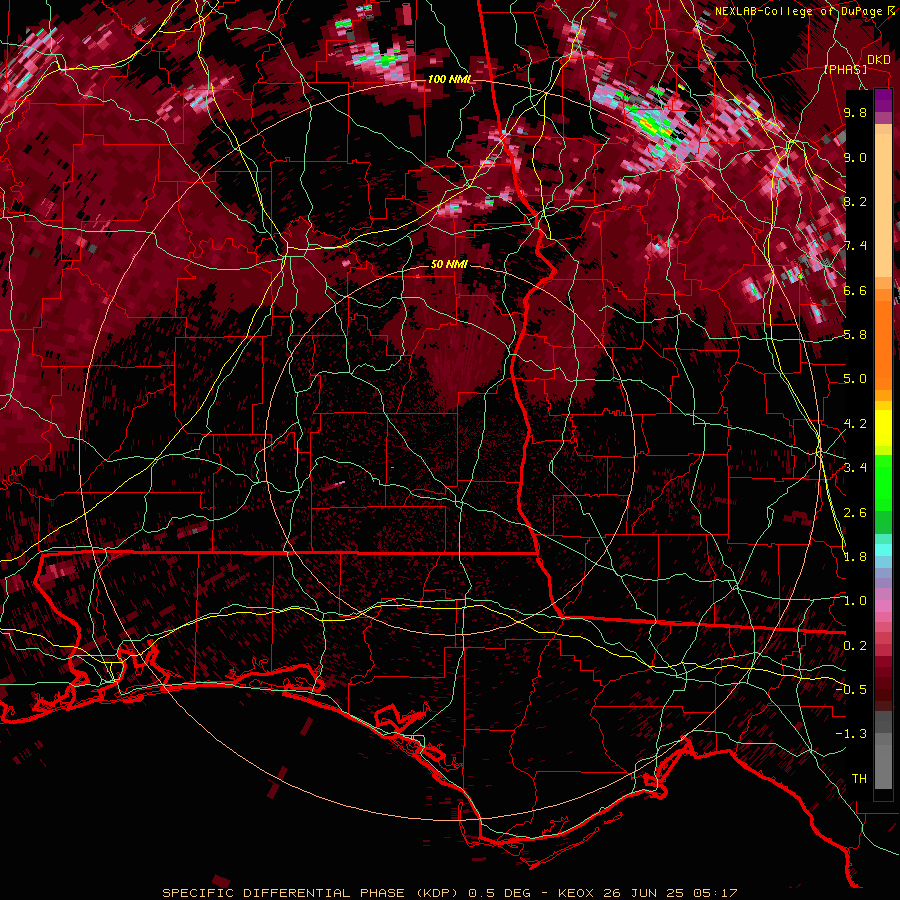The width and height of the screenshot is (900, 900).
Task: Click the cyan swatch on the color bar
Action: coord(883,550)
